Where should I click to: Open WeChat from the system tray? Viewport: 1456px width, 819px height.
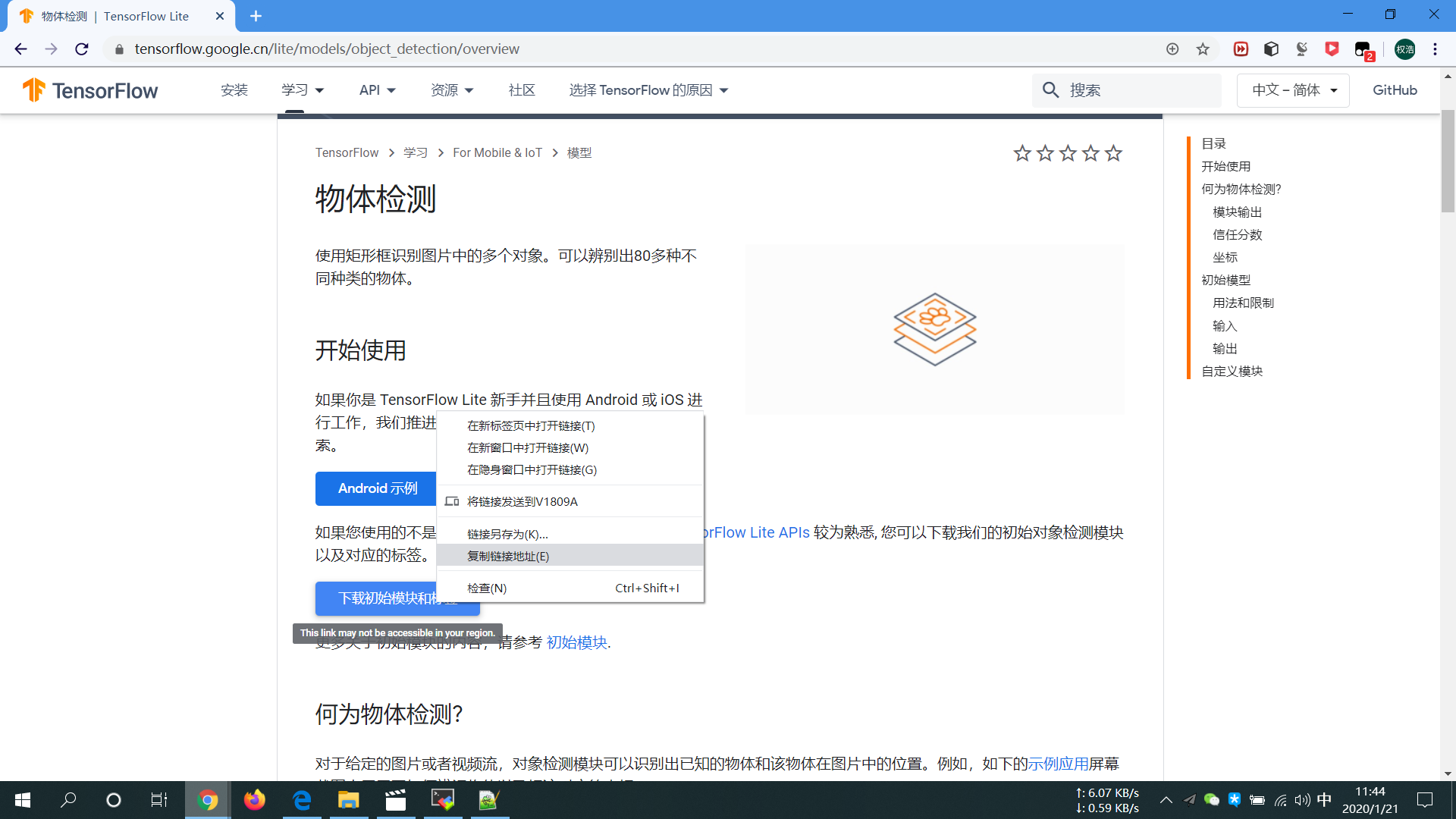pyautogui.click(x=1211, y=800)
